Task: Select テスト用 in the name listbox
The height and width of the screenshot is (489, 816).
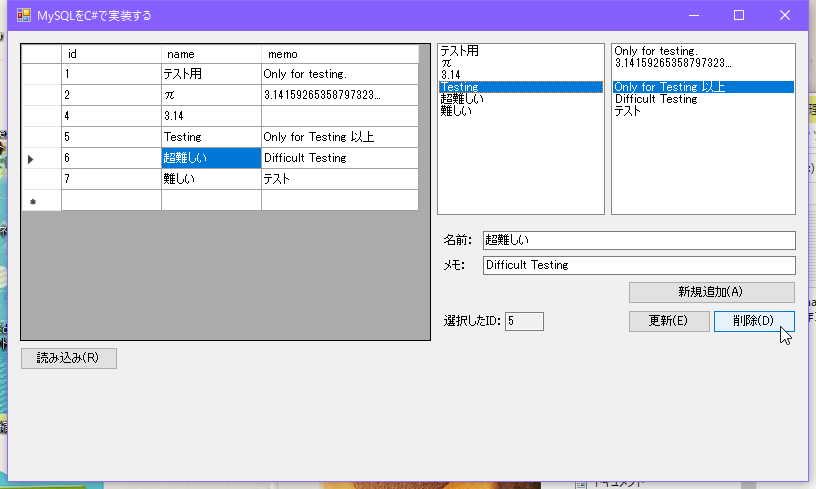Action: click(x=520, y=50)
